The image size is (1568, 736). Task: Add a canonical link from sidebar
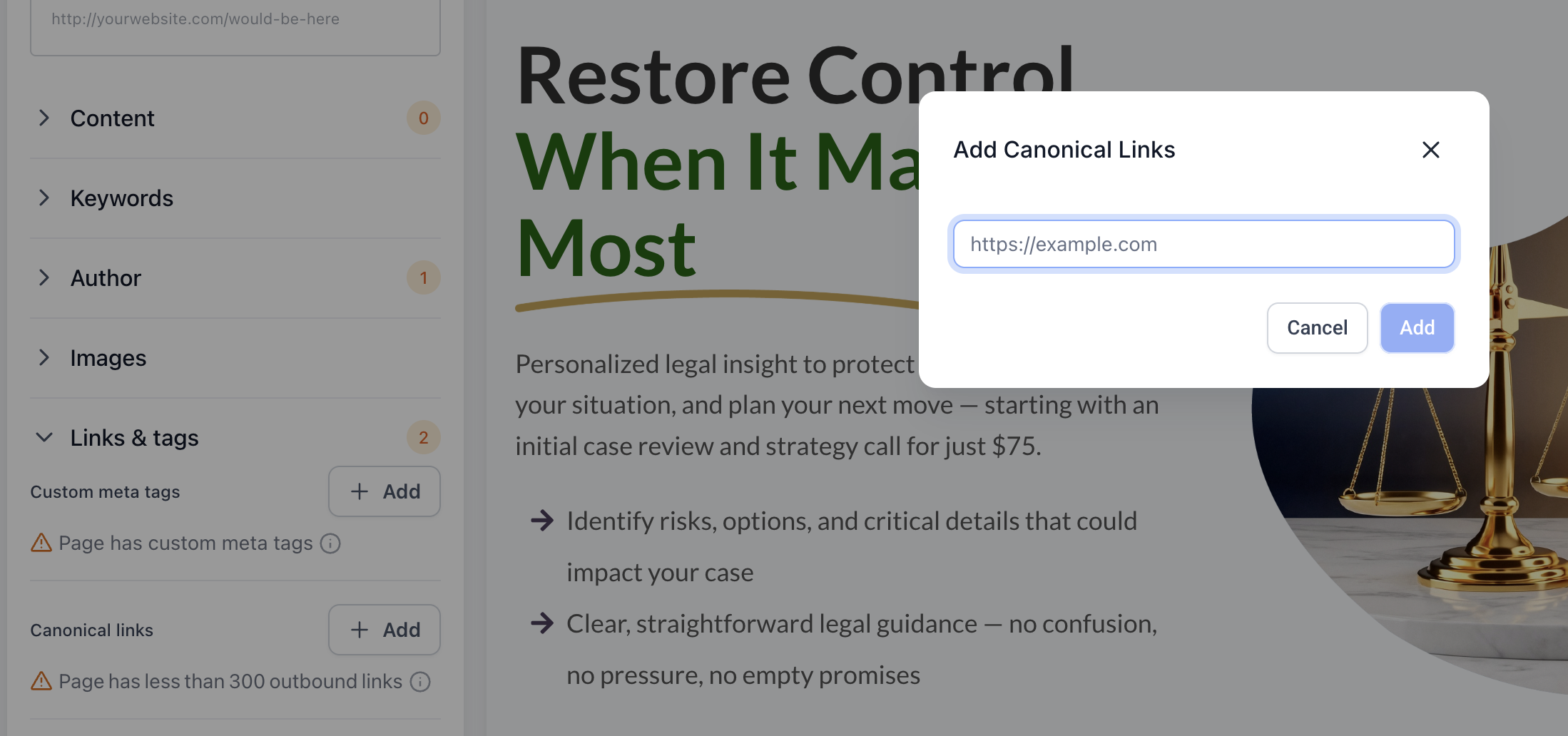[384, 630]
